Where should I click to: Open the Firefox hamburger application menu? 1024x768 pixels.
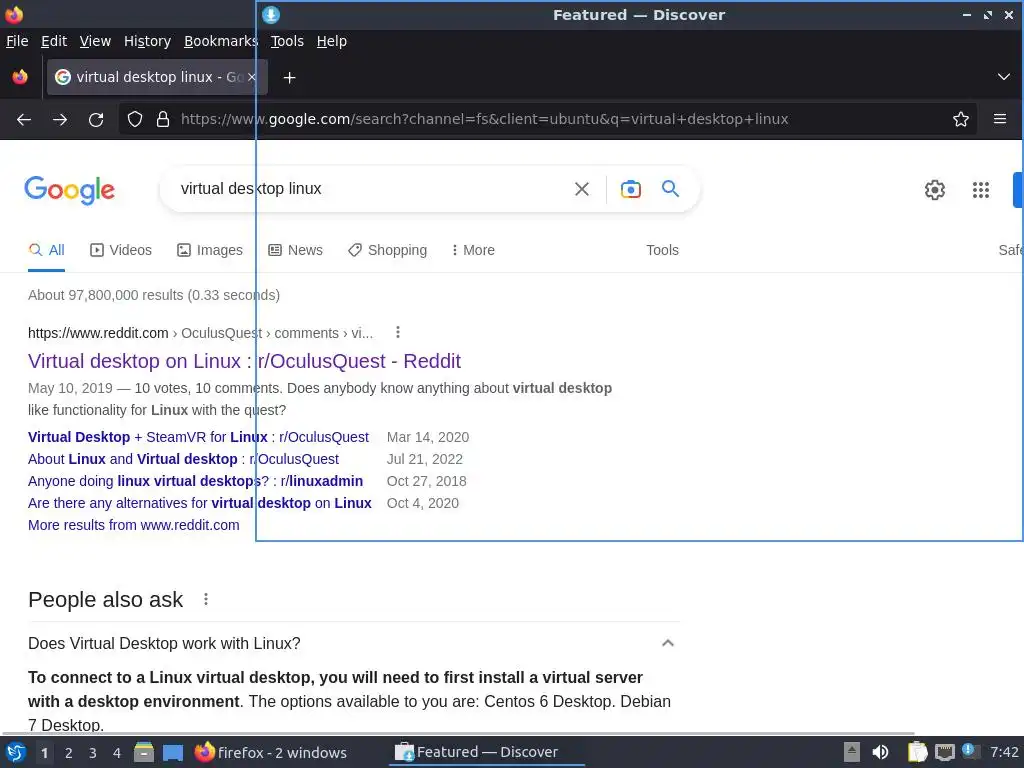click(1000, 119)
